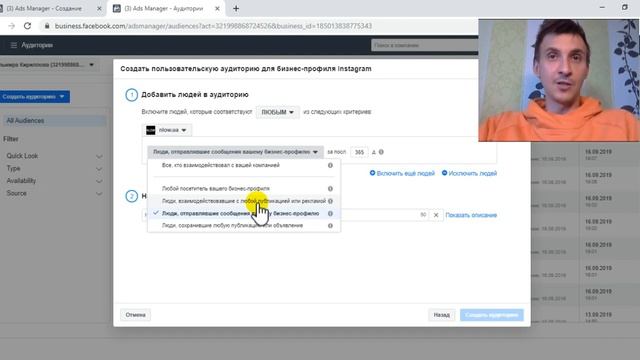Click minus icon of 'Исключить людей'
This screenshot has width=640, height=360.
click(x=444, y=173)
